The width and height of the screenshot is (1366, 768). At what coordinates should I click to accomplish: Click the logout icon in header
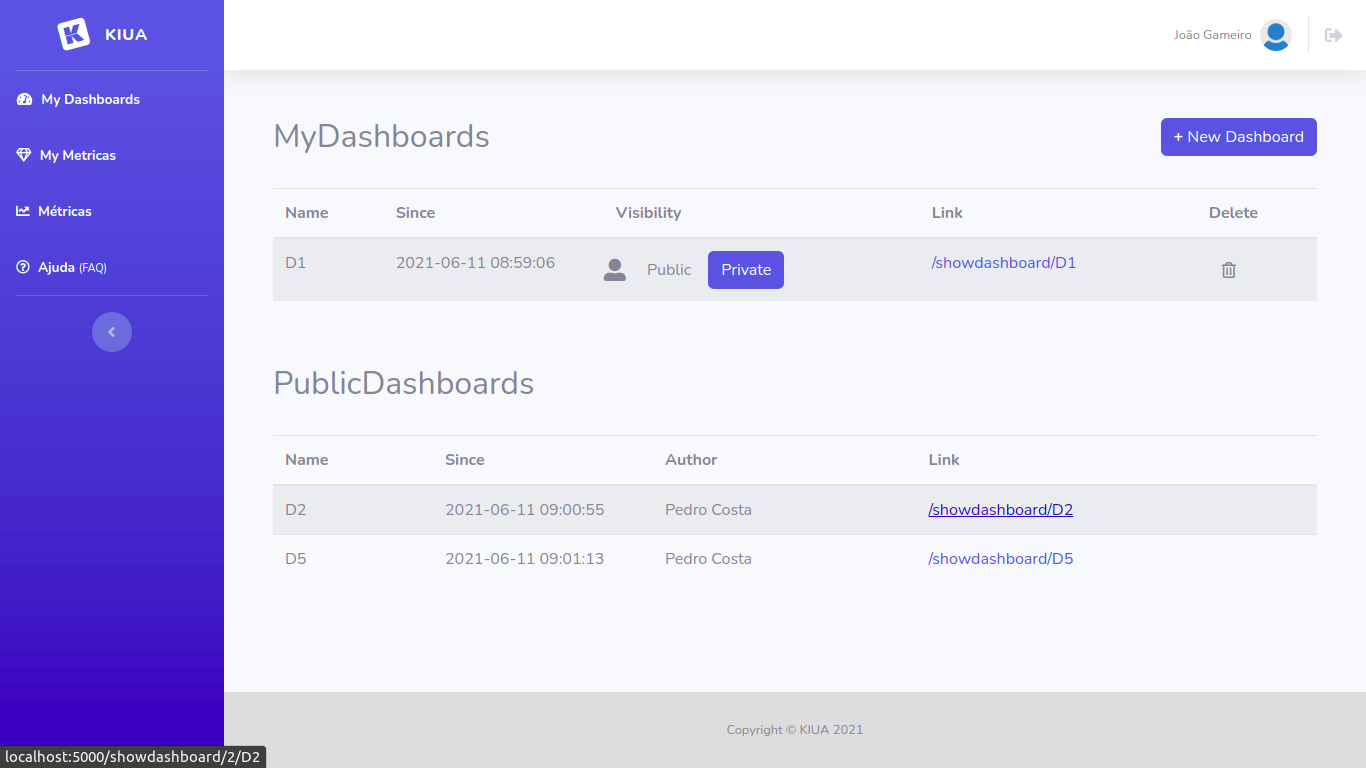(1333, 35)
